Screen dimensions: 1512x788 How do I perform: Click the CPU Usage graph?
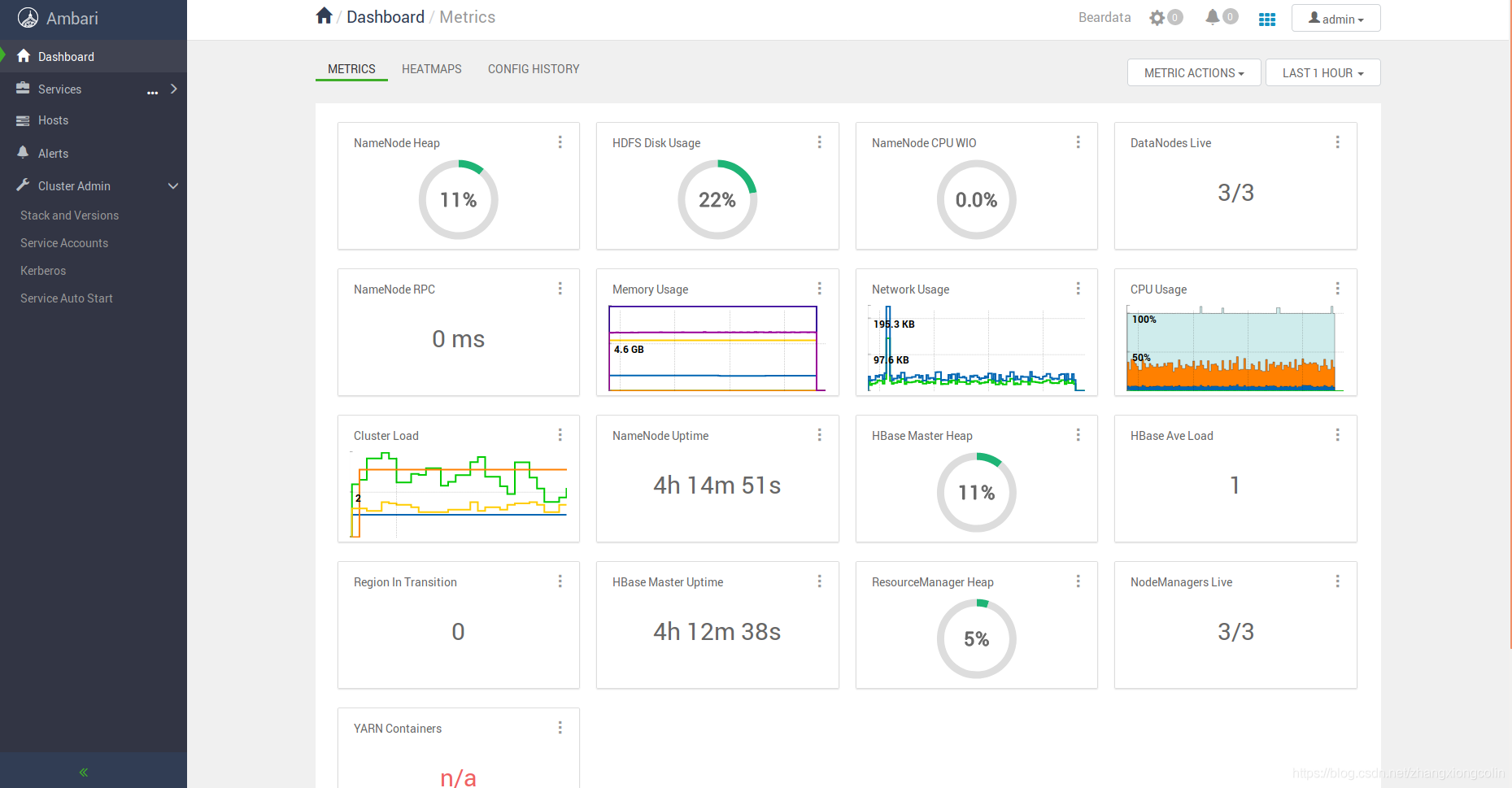[x=1235, y=348]
